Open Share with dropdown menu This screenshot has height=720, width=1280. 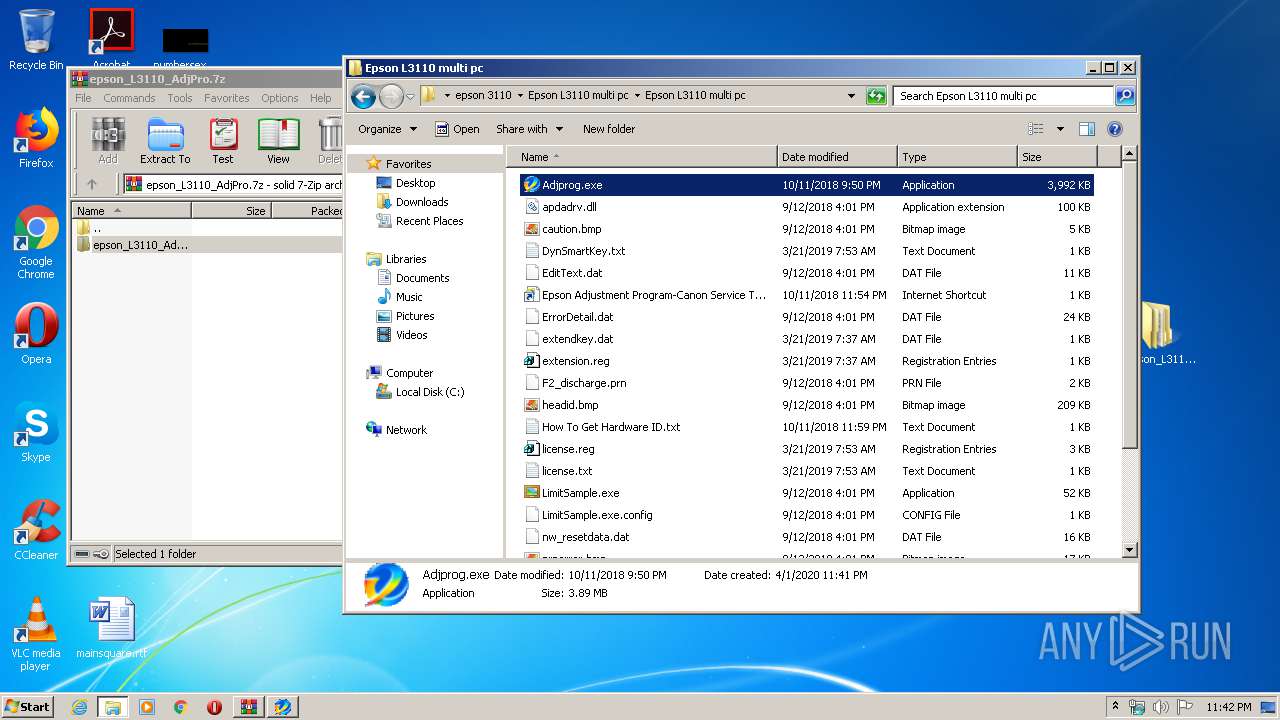tap(530, 129)
